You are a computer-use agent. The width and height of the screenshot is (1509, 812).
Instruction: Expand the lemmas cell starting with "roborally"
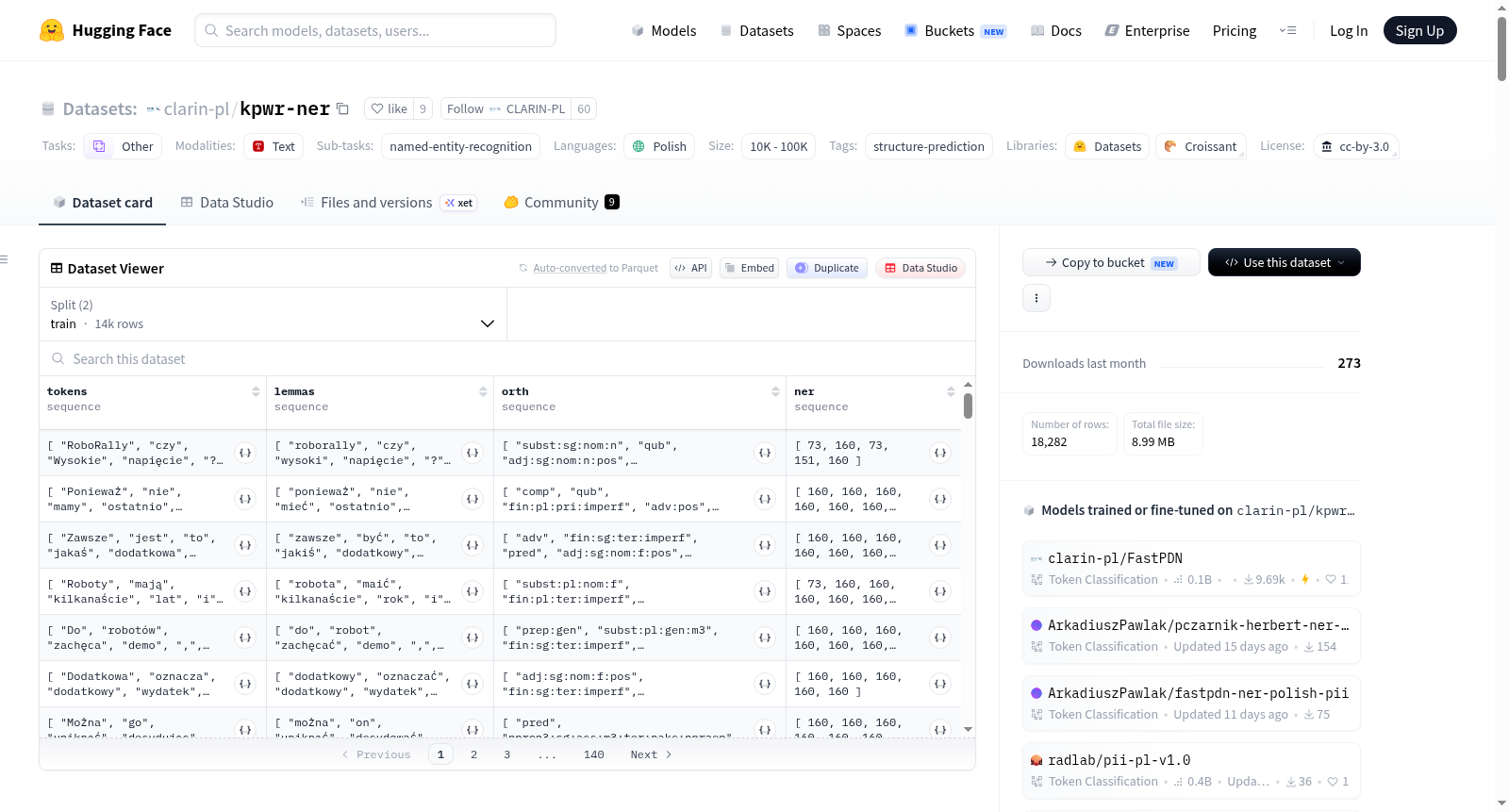pos(473,453)
